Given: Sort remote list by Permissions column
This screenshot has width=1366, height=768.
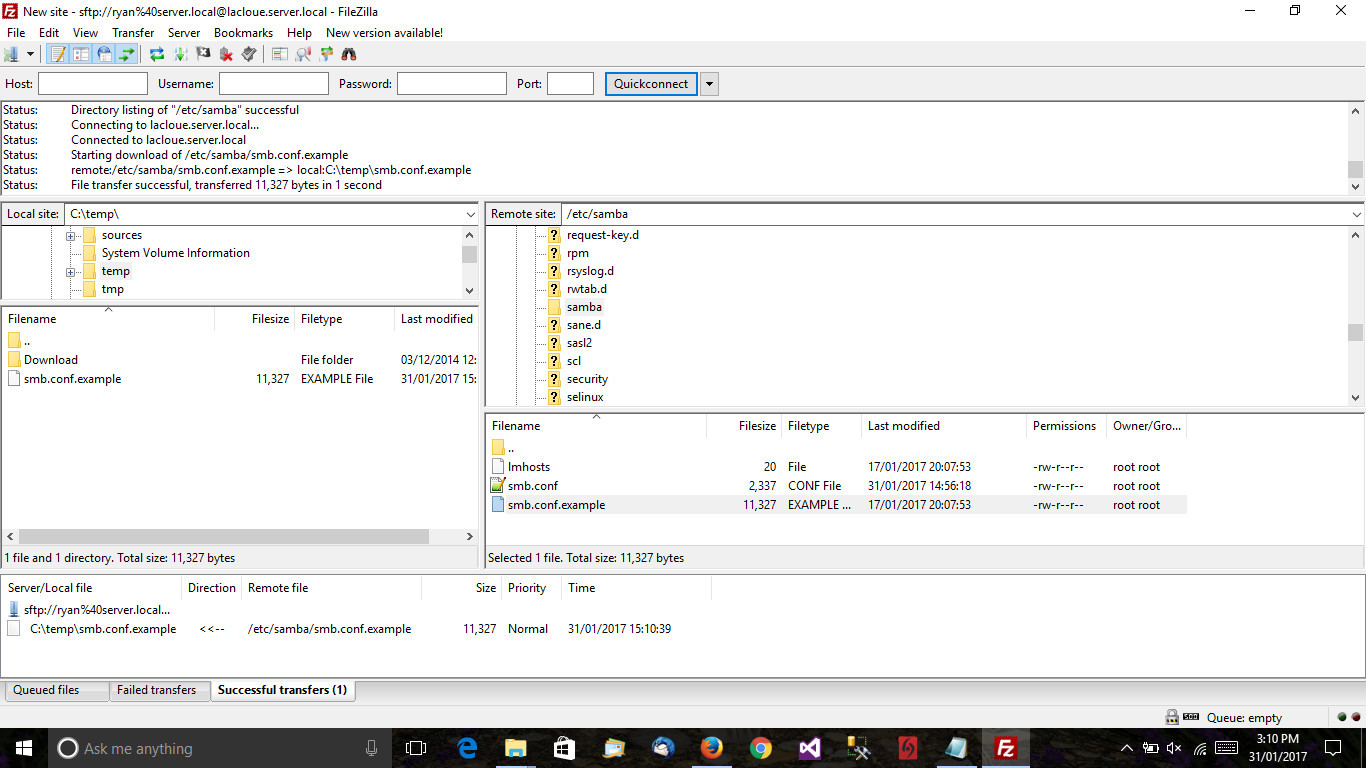Looking at the screenshot, I should click(1066, 426).
